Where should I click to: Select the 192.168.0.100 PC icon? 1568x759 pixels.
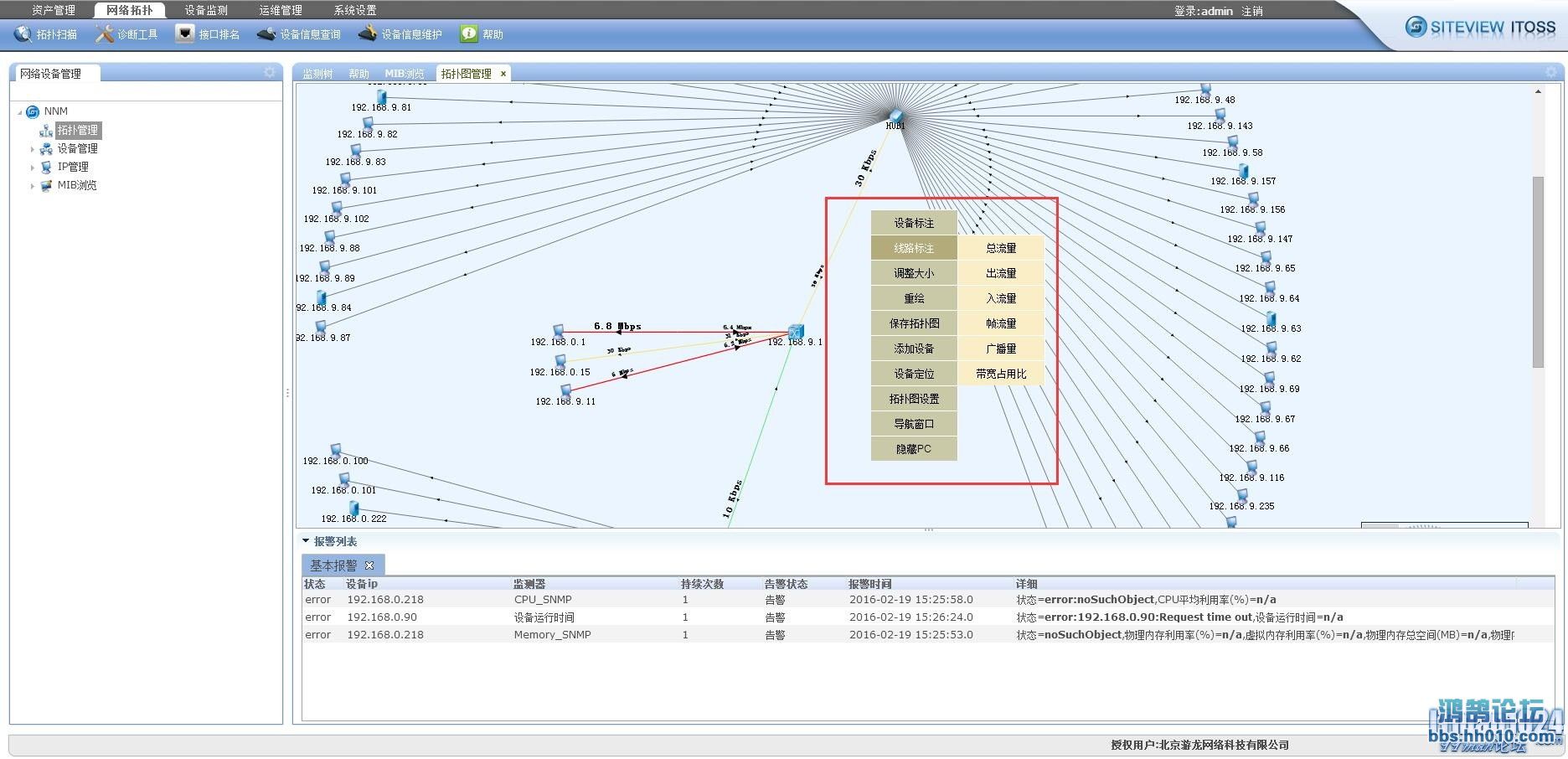tap(336, 451)
